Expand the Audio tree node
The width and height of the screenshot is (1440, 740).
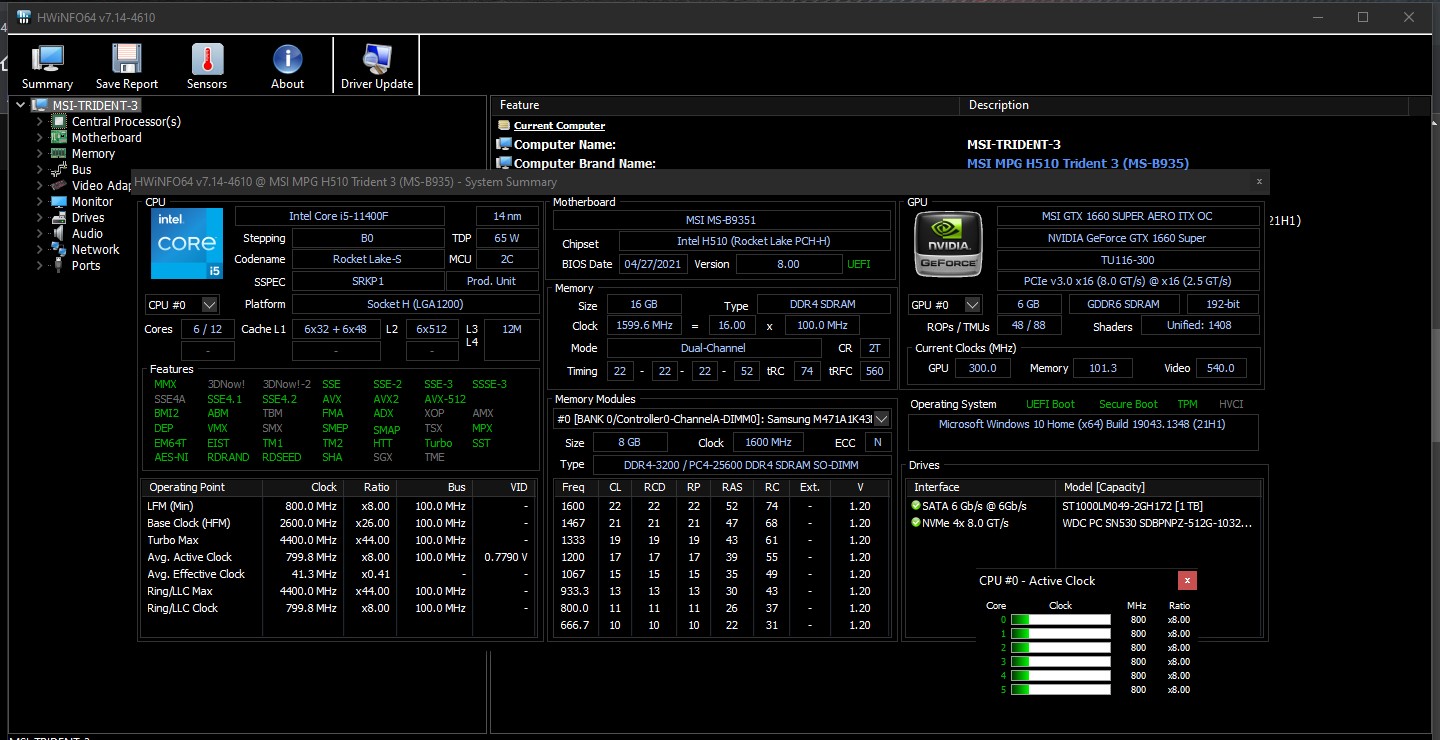pos(40,233)
